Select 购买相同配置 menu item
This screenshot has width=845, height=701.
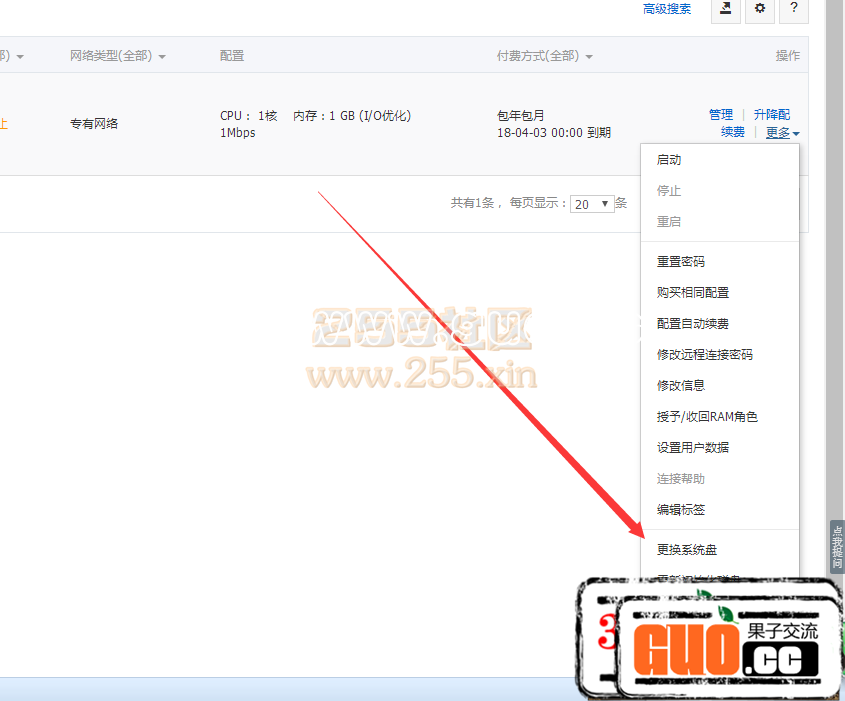click(x=693, y=293)
